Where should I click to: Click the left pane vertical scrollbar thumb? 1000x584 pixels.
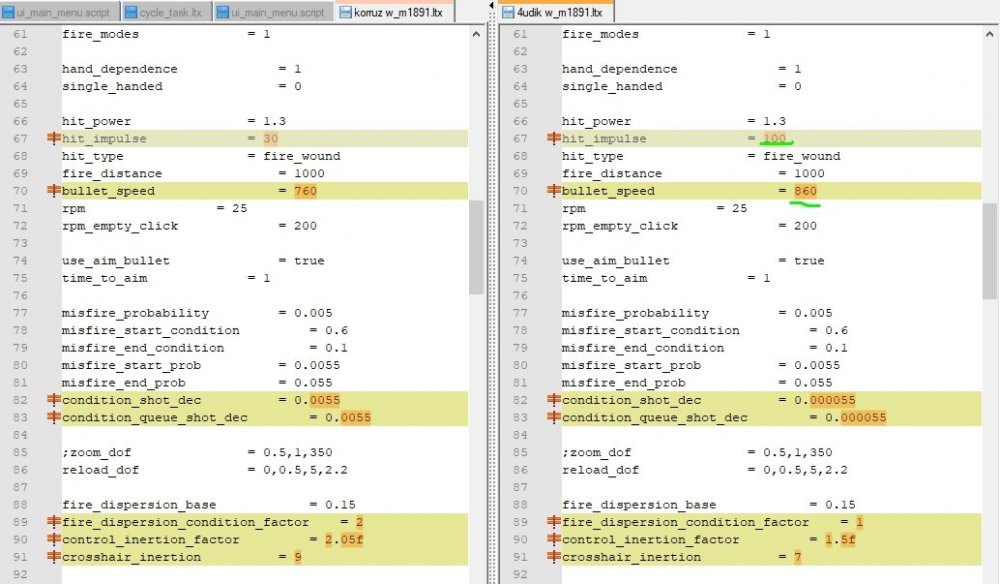pyautogui.click(x=476, y=245)
